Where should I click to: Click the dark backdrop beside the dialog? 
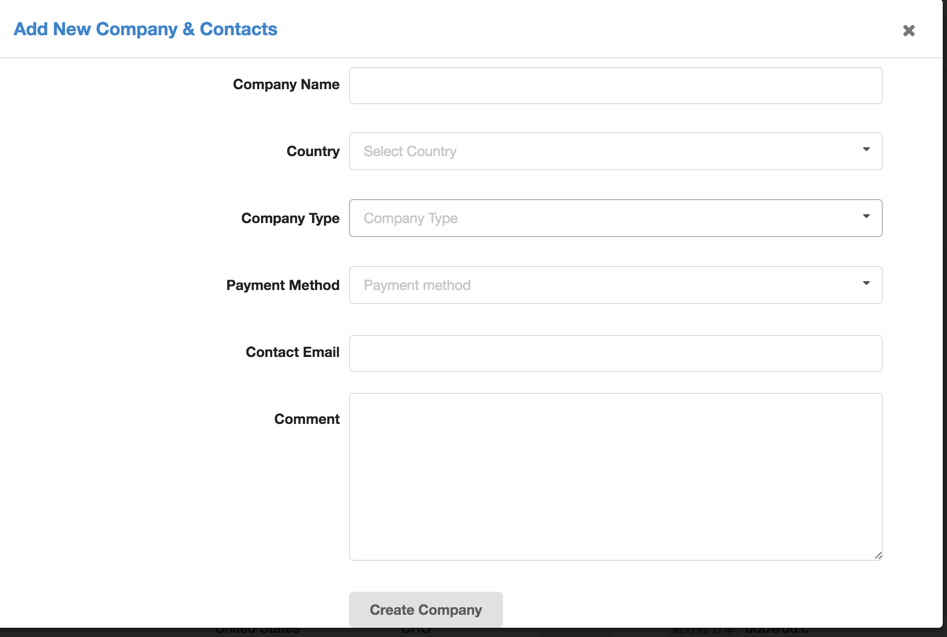(x=945, y=302)
